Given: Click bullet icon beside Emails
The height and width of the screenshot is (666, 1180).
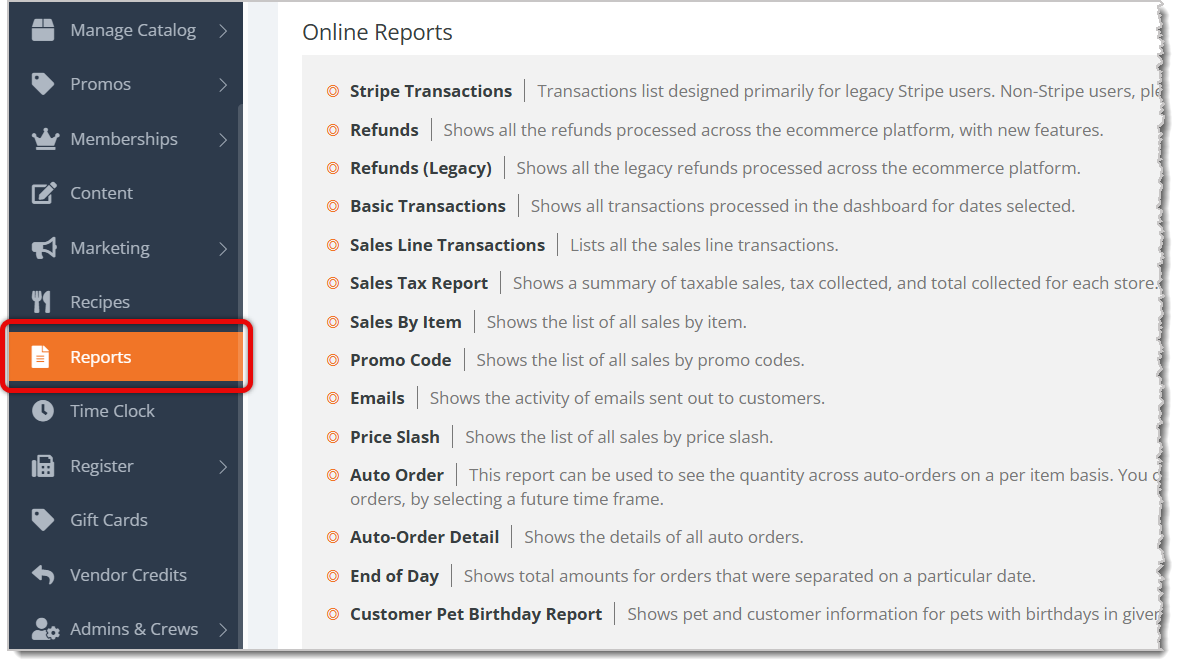Looking at the screenshot, I should point(333,398).
